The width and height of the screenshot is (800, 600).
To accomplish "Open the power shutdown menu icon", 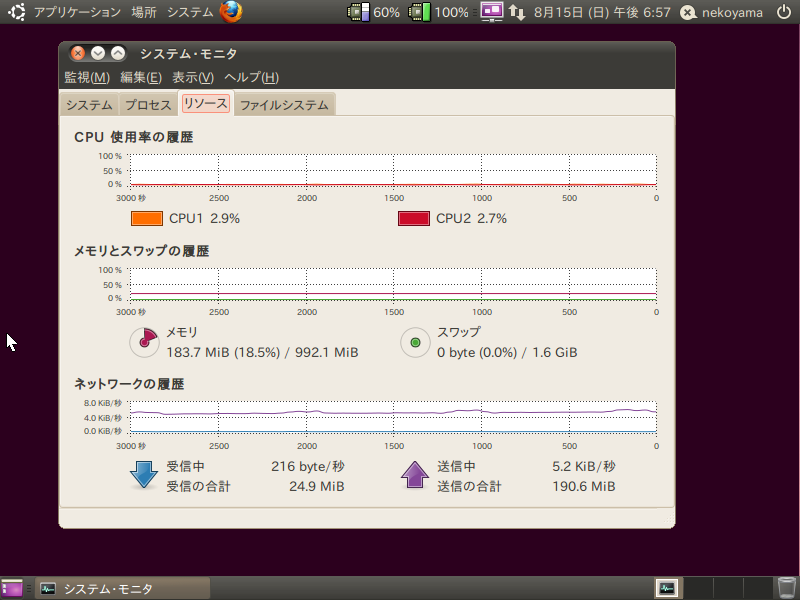I will point(784,12).
